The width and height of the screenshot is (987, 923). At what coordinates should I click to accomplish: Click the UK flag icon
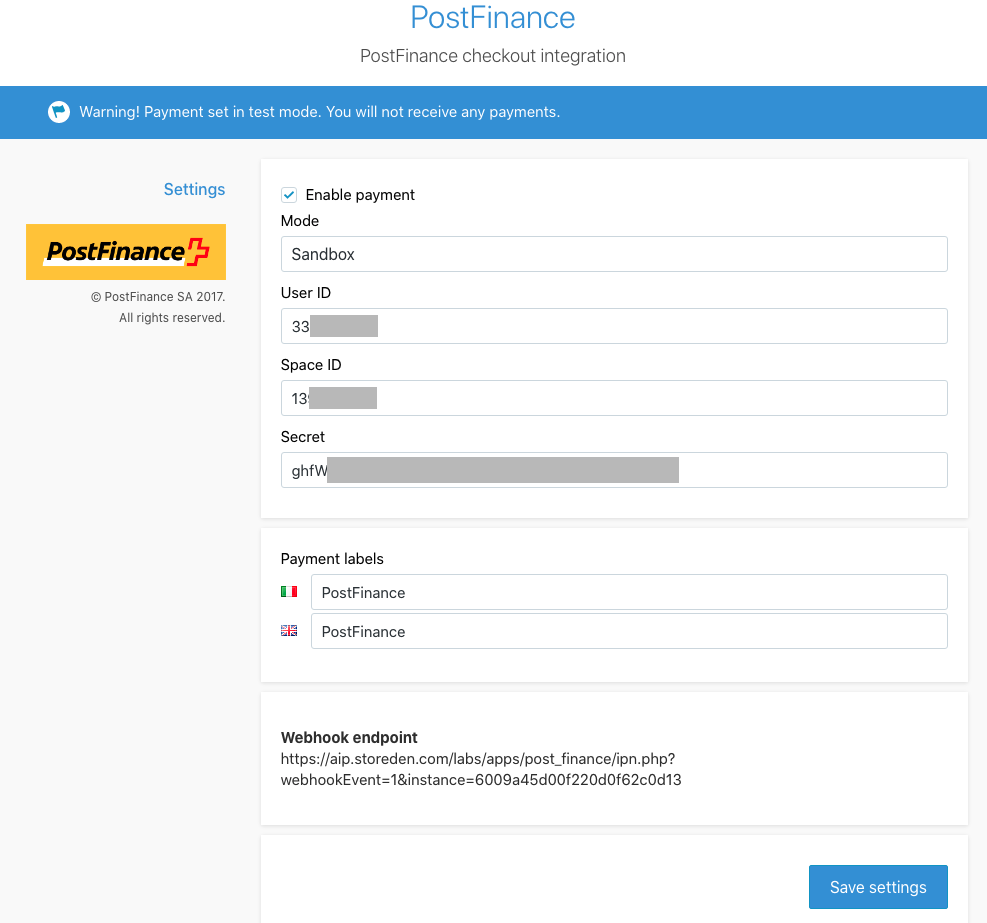(289, 631)
